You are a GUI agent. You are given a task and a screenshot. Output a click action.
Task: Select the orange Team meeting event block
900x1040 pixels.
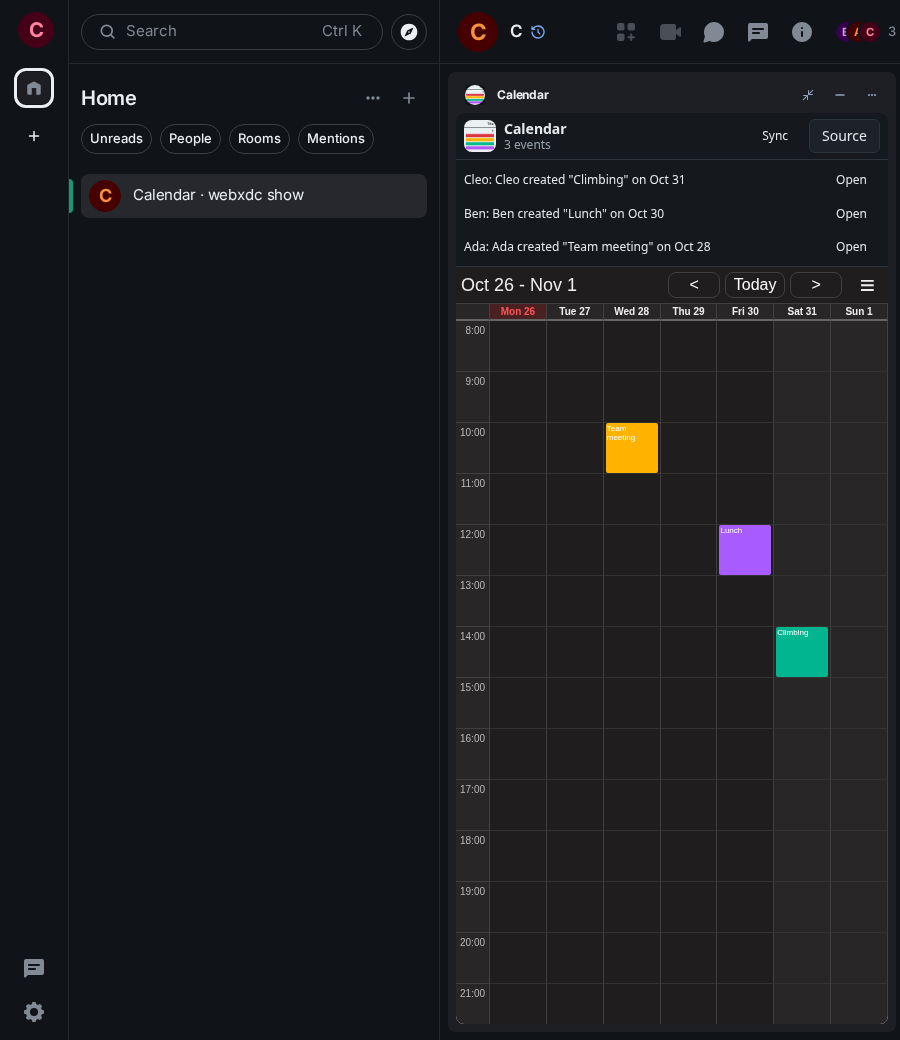631,448
